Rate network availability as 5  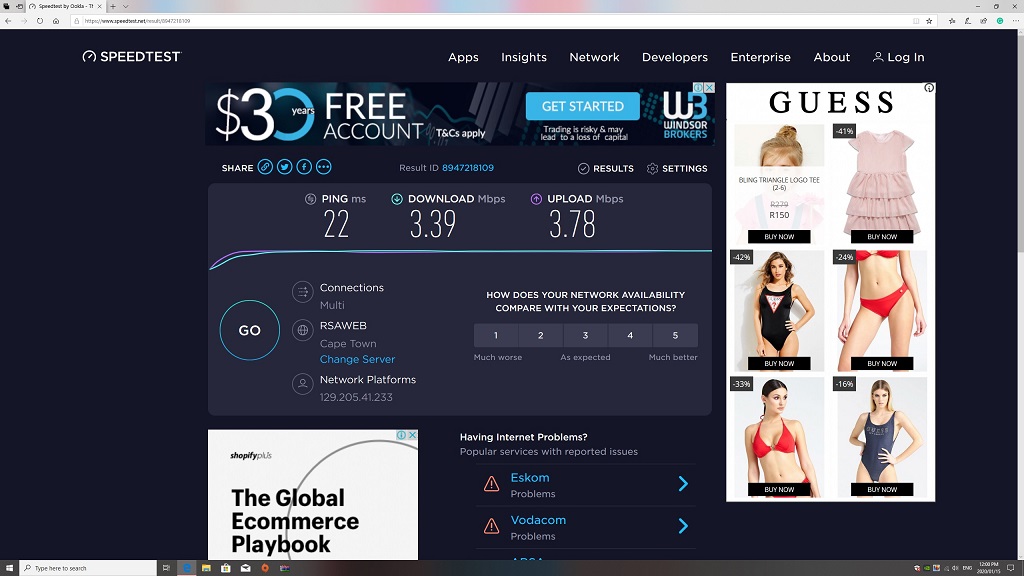point(675,335)
